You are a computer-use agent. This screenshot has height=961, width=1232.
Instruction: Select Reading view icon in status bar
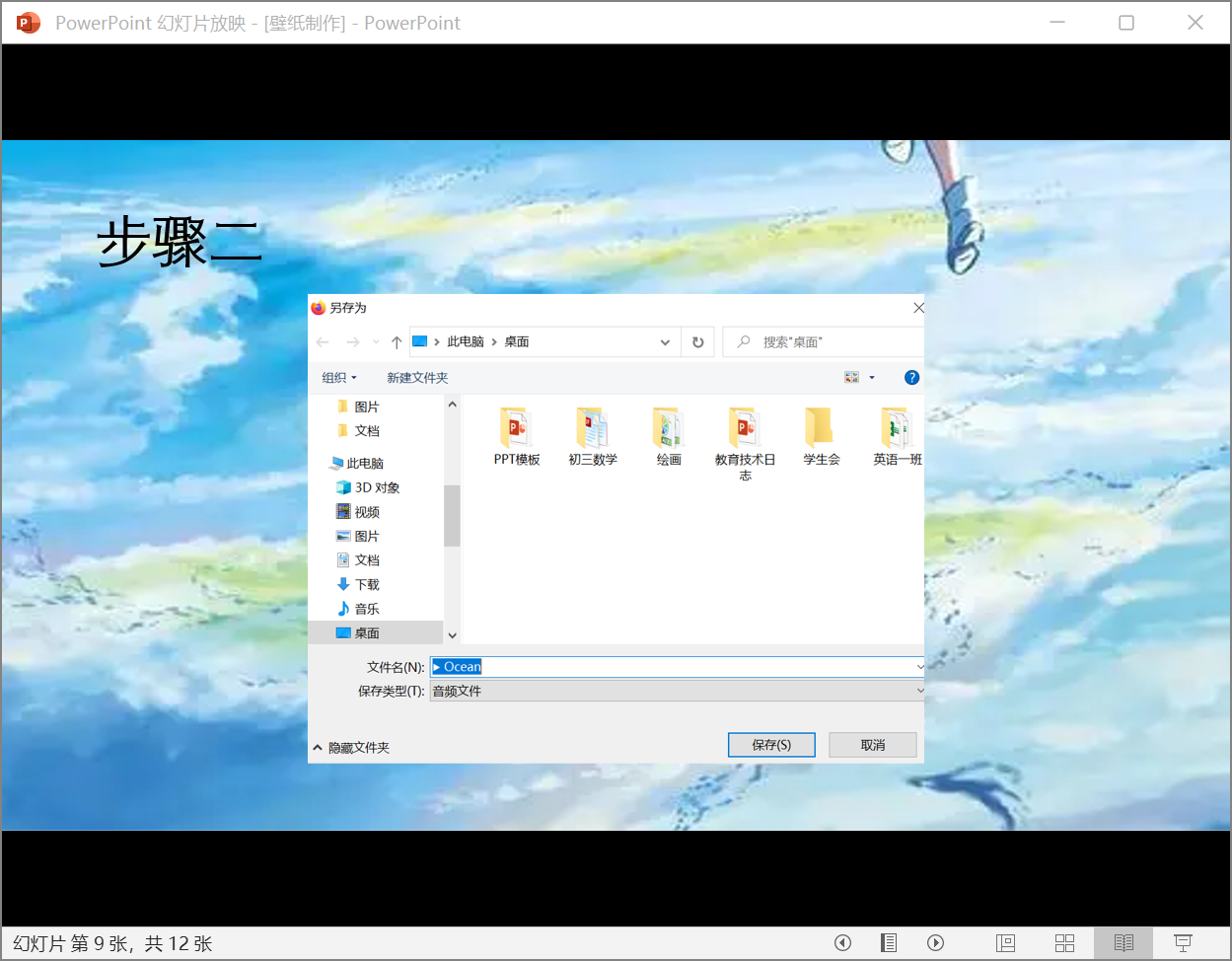pyautogui.click(x=1123, y=943)
